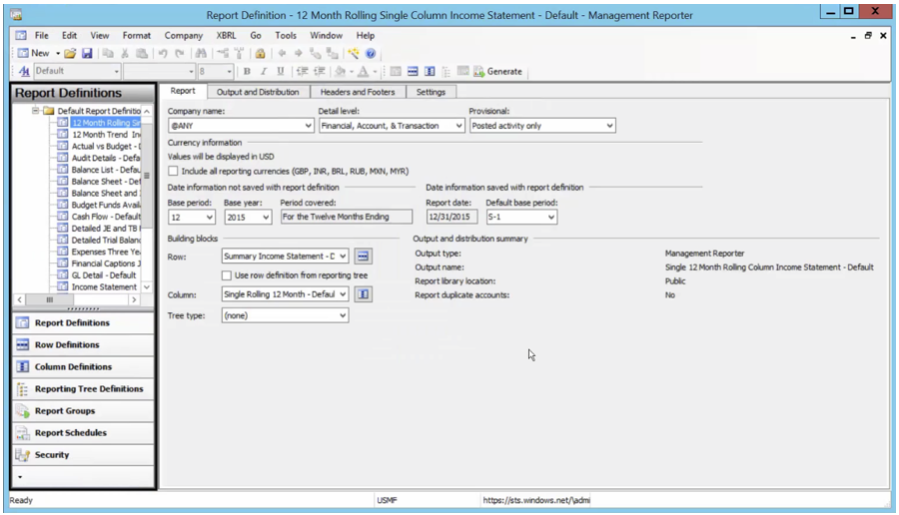899x515 pixels.
Task: Open the Provisional dropdown
Action: click(609, 126)
